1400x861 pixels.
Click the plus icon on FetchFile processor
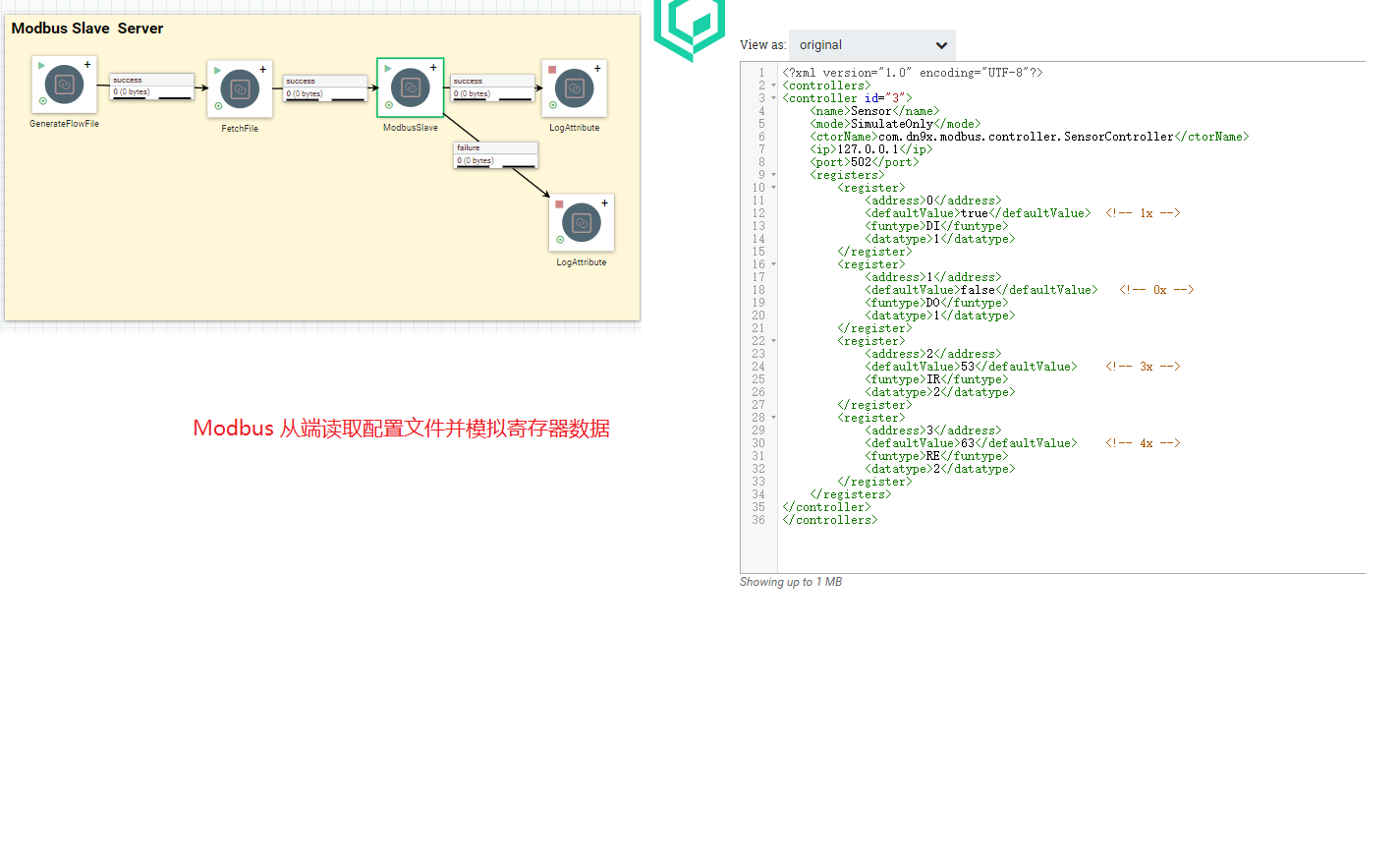point(263,70)
